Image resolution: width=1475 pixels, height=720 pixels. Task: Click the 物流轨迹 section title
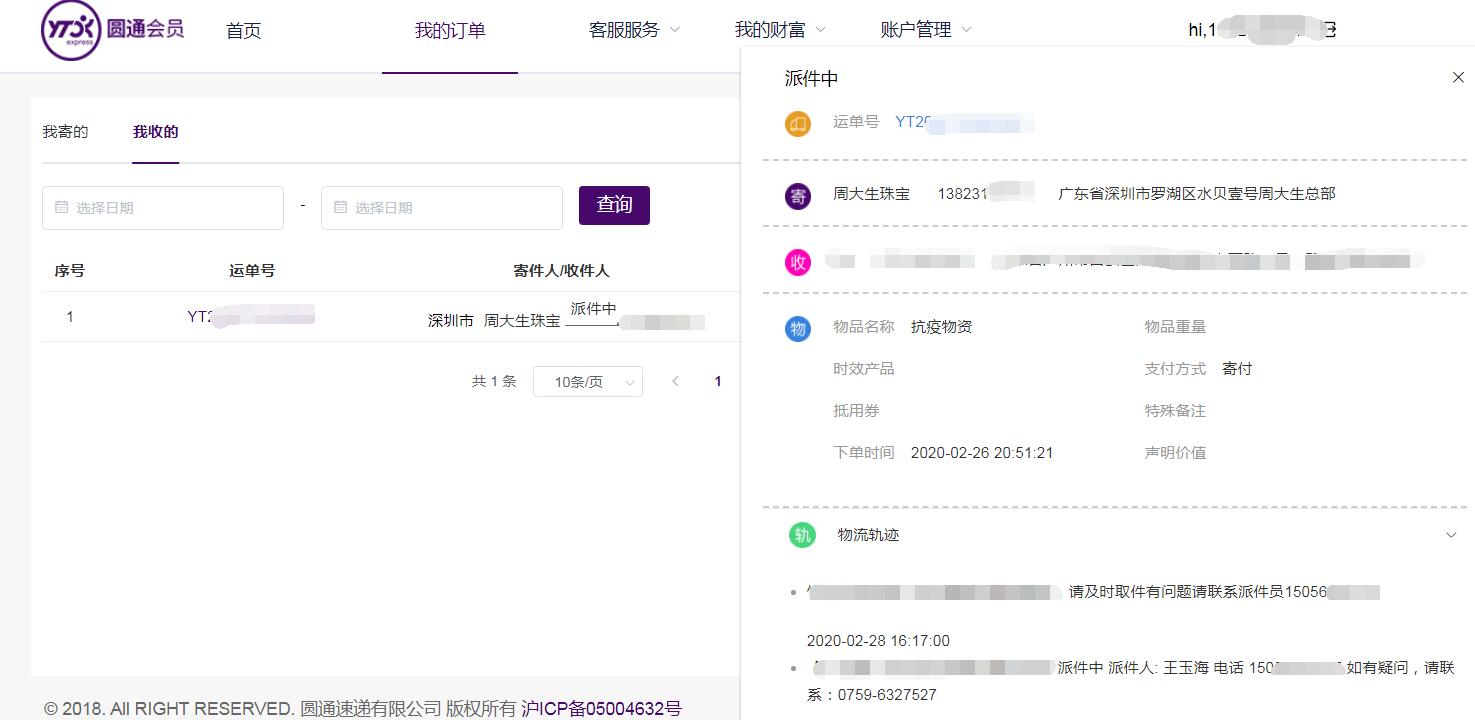point(868,535)
